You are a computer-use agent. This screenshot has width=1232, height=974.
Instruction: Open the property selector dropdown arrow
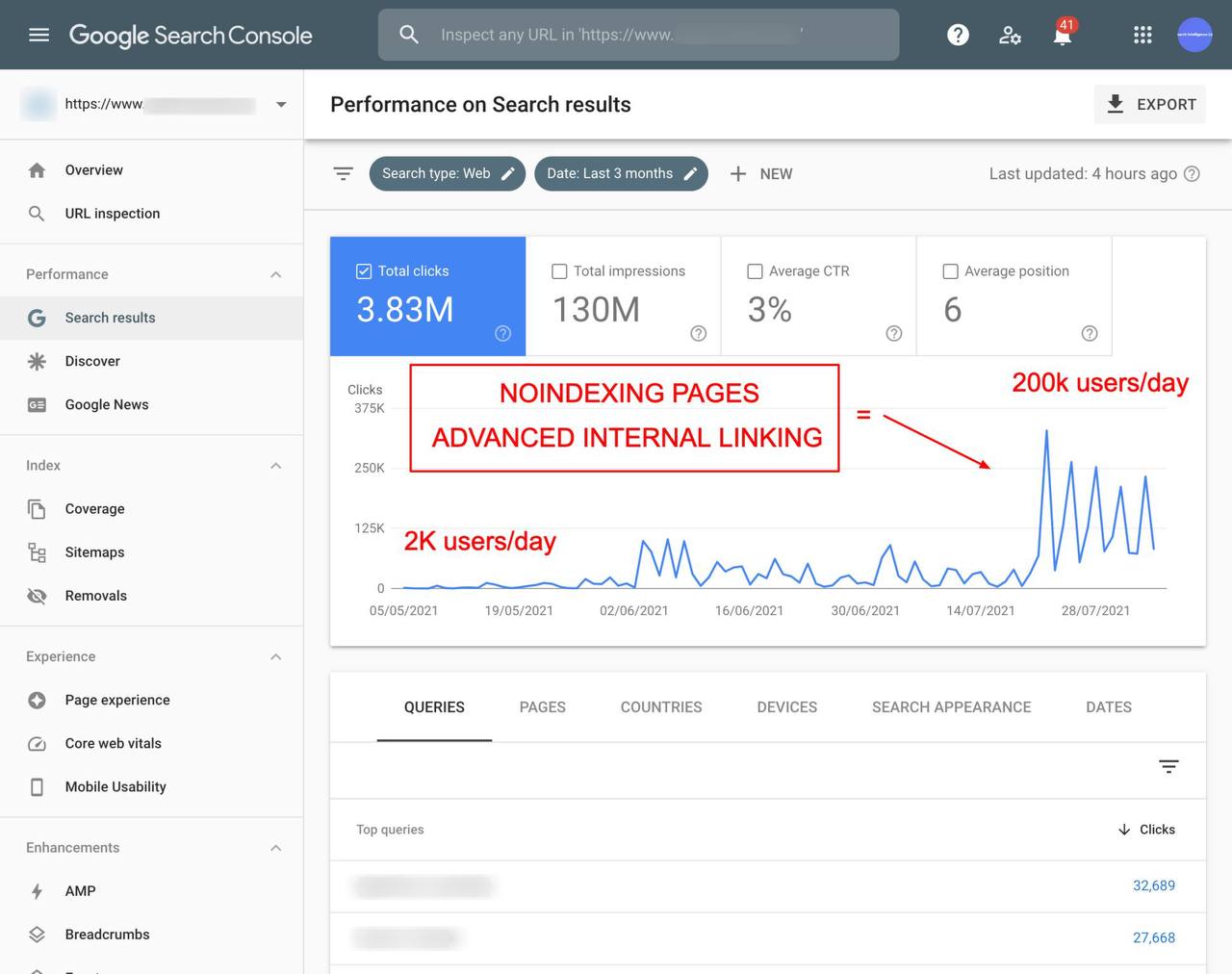(x=281, y=104)
